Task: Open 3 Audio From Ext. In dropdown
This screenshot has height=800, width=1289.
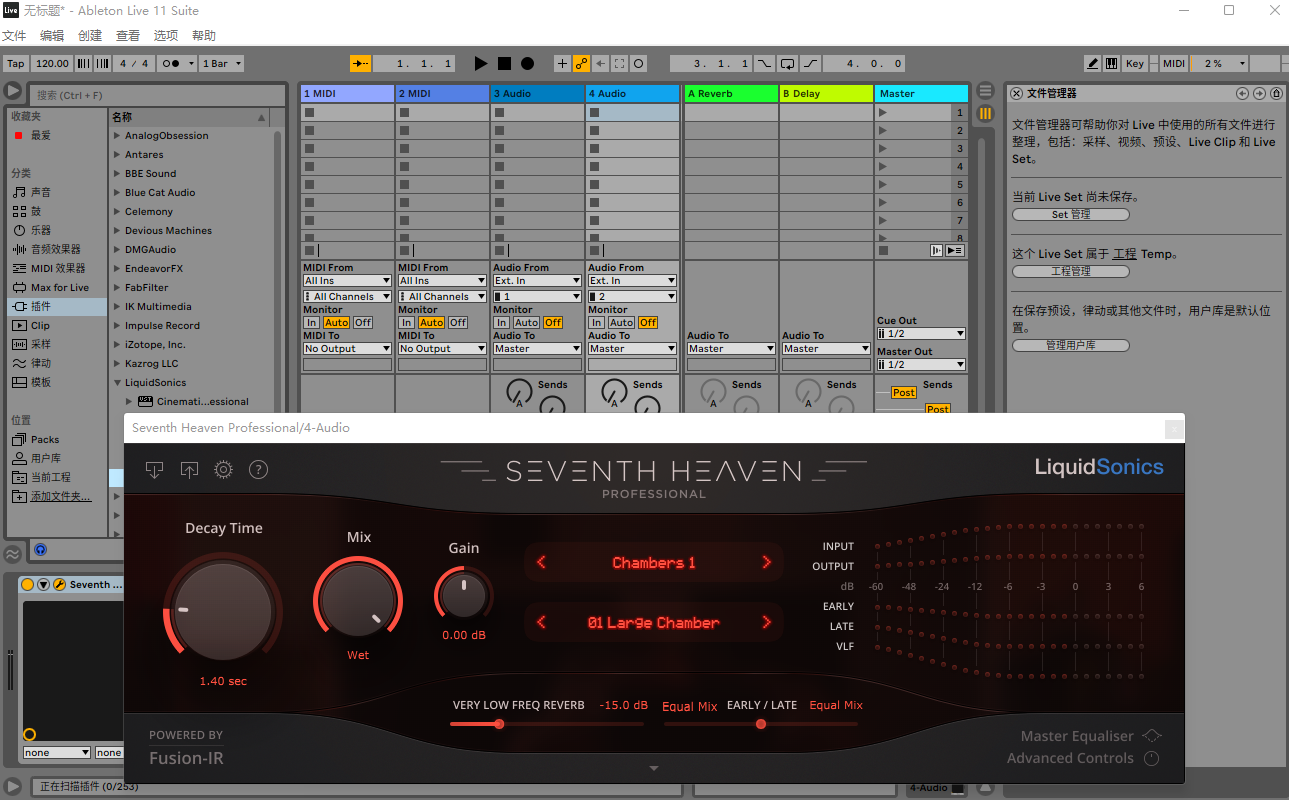Action: click(x=537, y=281)
